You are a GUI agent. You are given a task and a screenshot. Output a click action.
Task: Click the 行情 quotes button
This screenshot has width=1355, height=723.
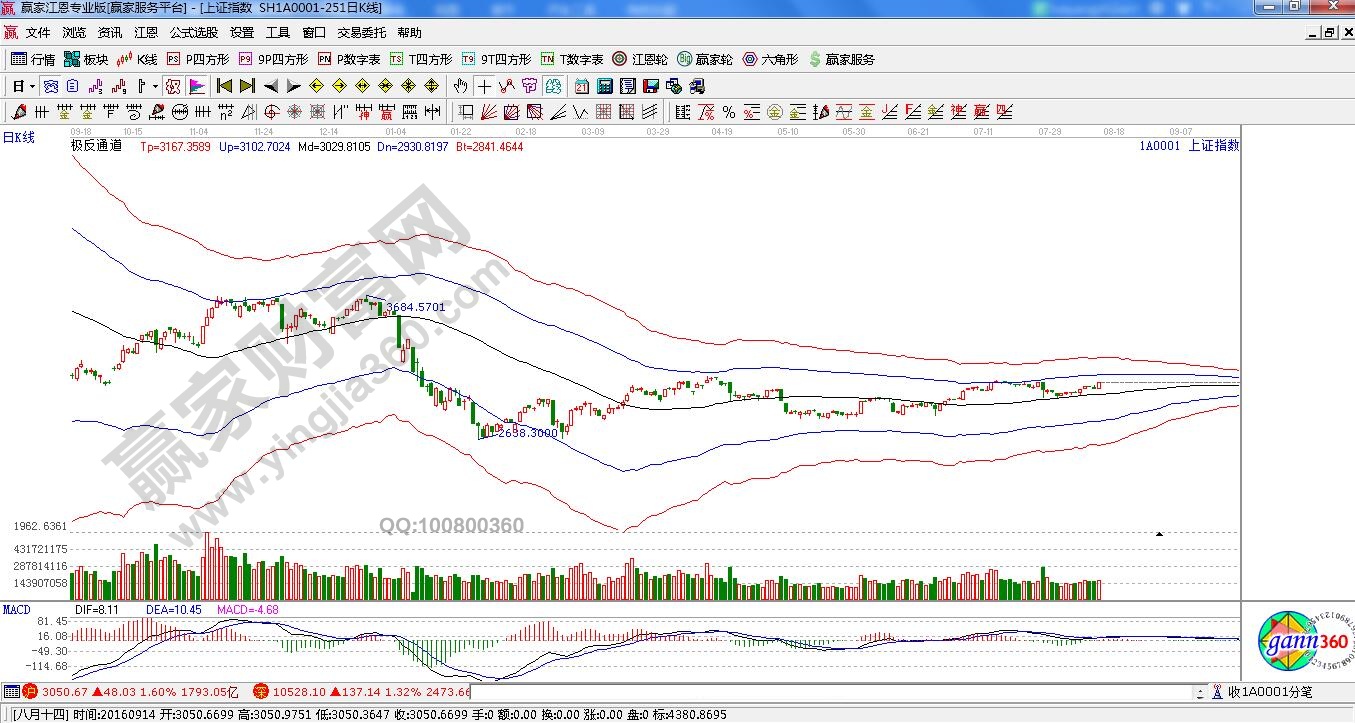(x=33, y=59)
